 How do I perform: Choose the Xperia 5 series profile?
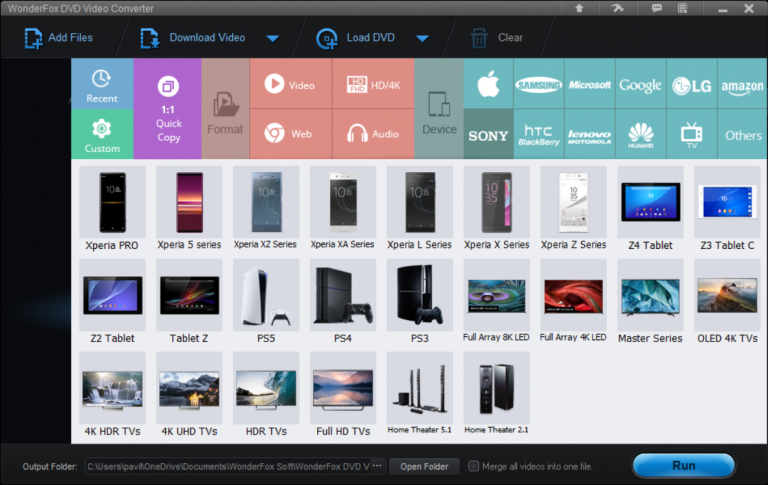(x=189, y=209)
